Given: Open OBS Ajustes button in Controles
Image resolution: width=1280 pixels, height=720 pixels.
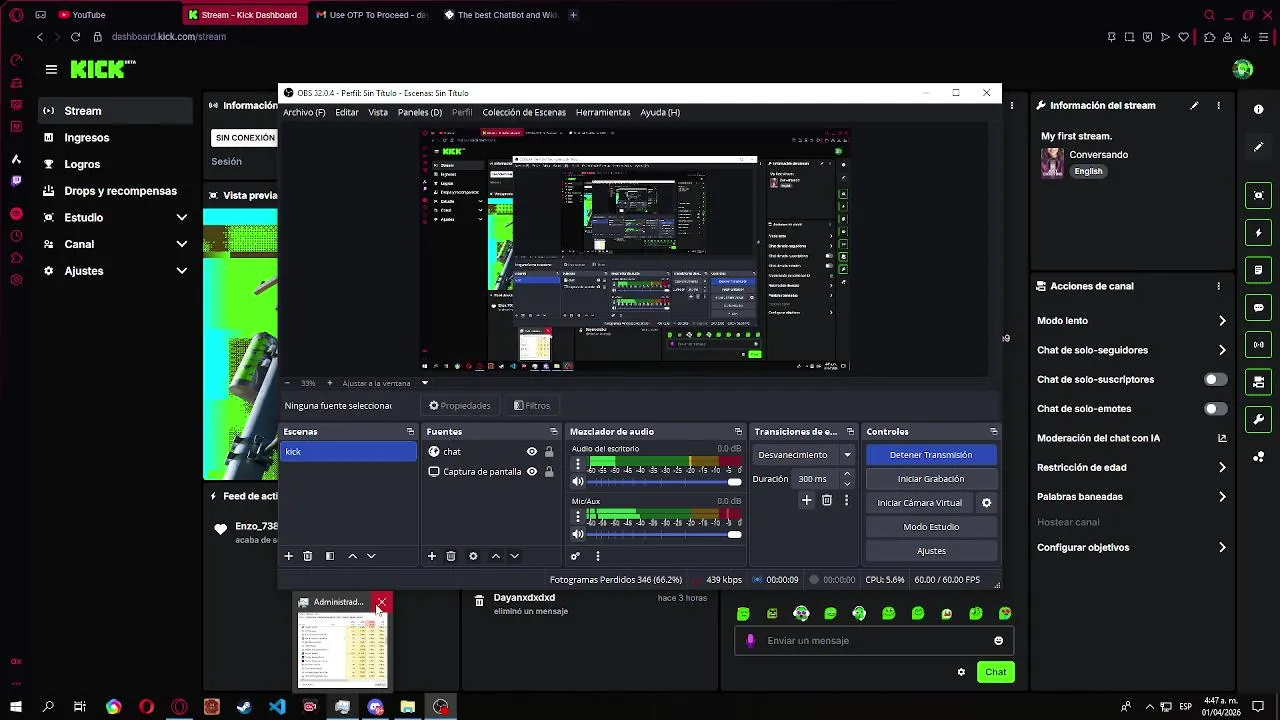Looking at the screenshot, I should (x=931, y=551).
